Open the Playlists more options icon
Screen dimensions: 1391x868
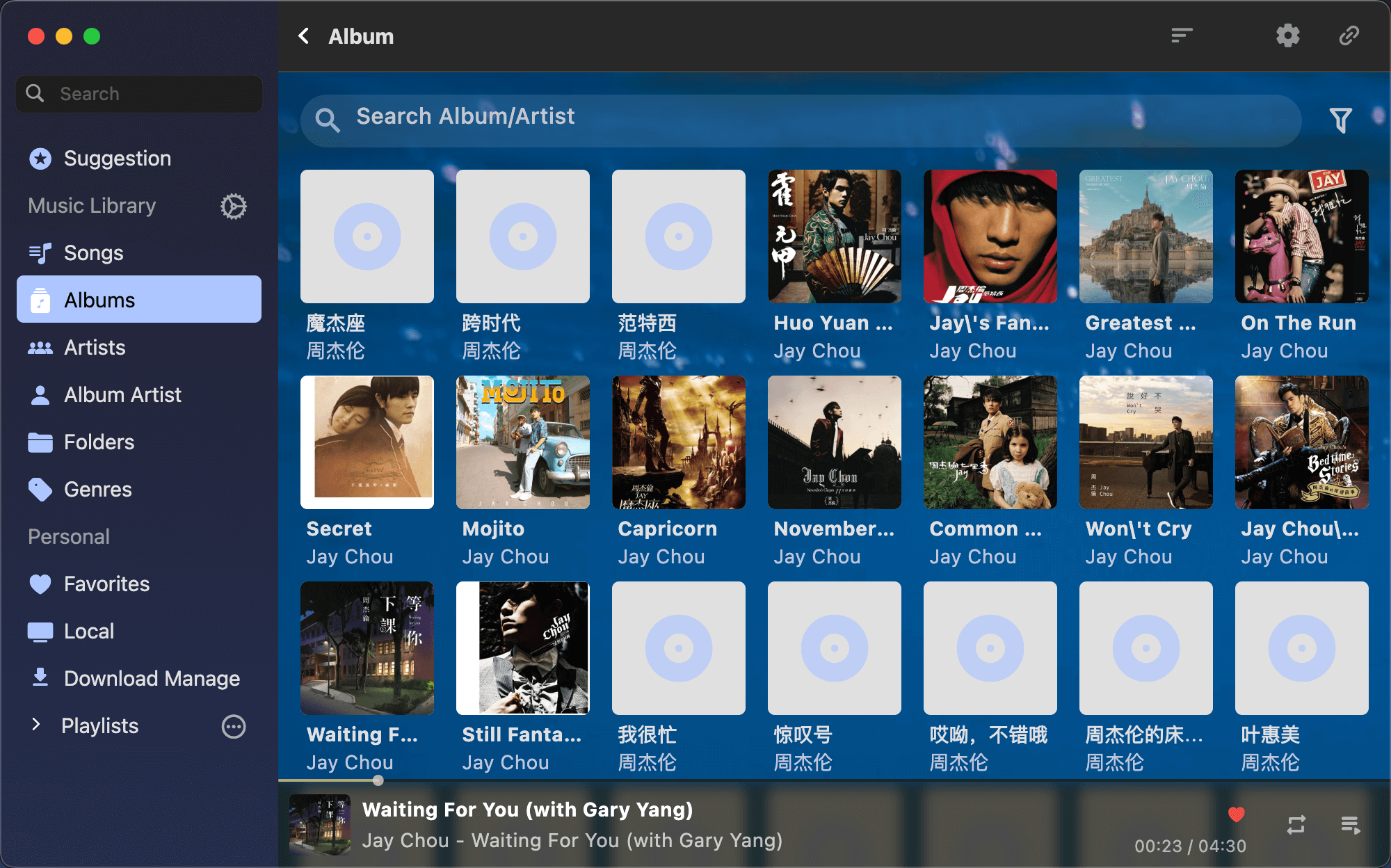click(x=234, y=727)
